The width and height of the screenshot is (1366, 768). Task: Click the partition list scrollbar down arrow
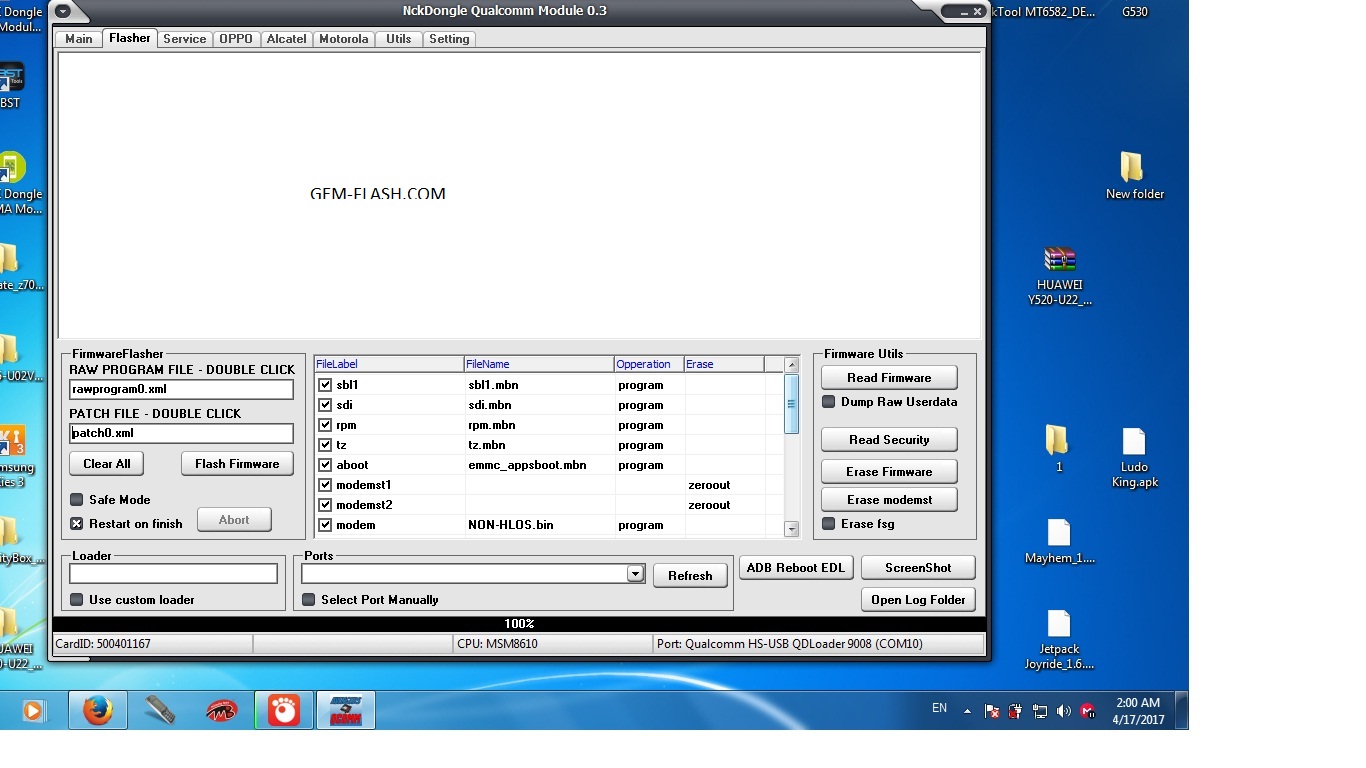click(791, 529)
